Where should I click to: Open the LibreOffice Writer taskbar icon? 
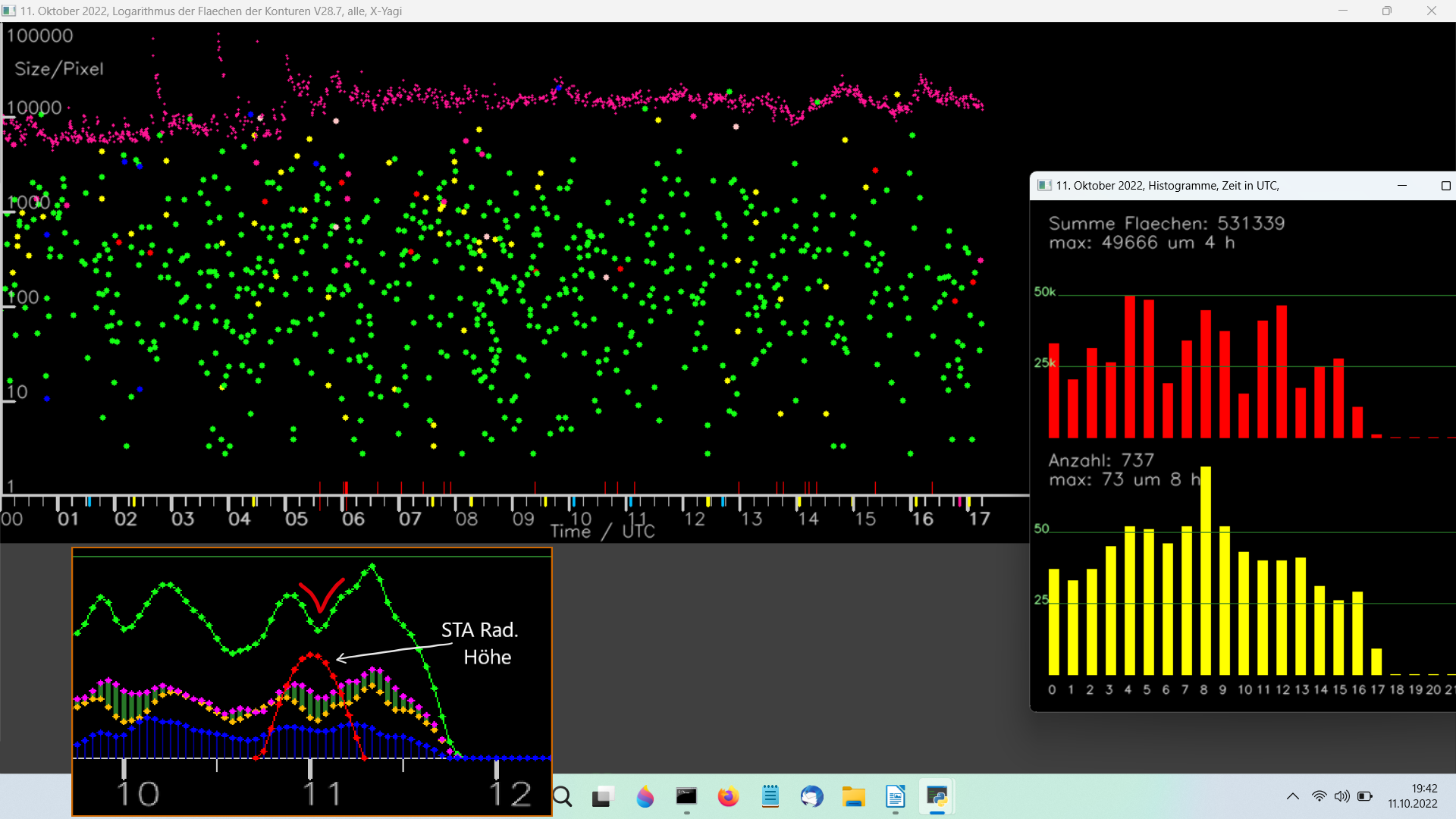point(895,797)
